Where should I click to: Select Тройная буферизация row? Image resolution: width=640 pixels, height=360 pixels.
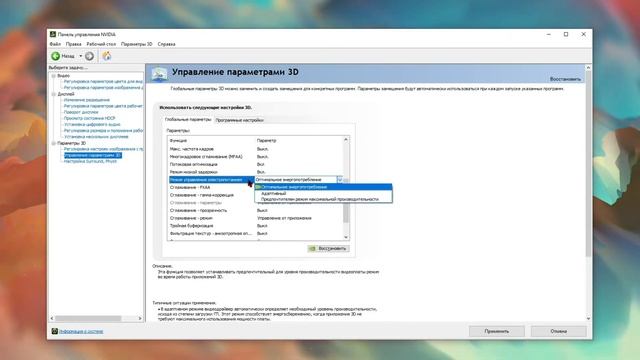(x=255, y=226)
